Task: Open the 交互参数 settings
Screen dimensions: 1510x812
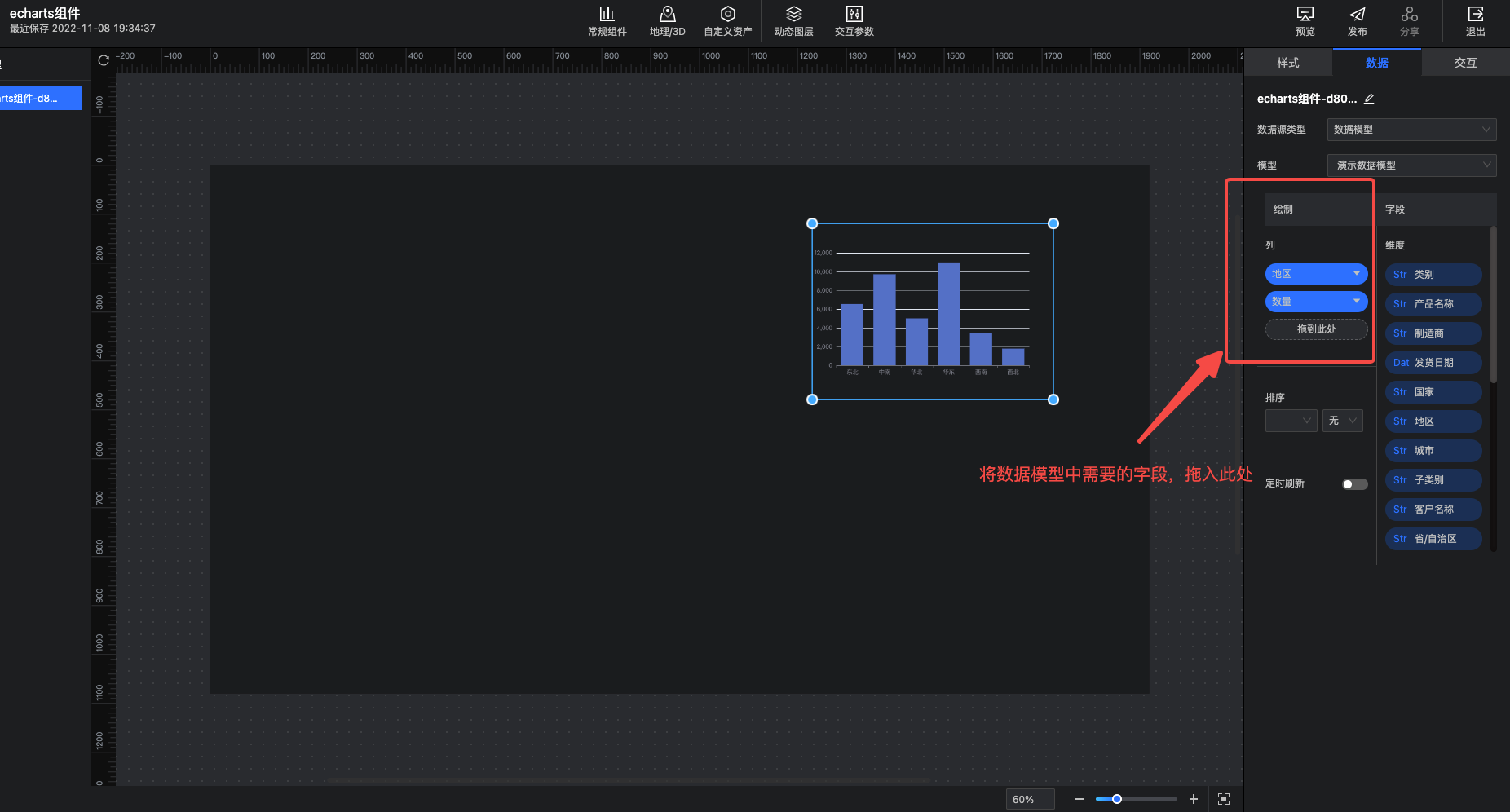Action: (854, 21)
